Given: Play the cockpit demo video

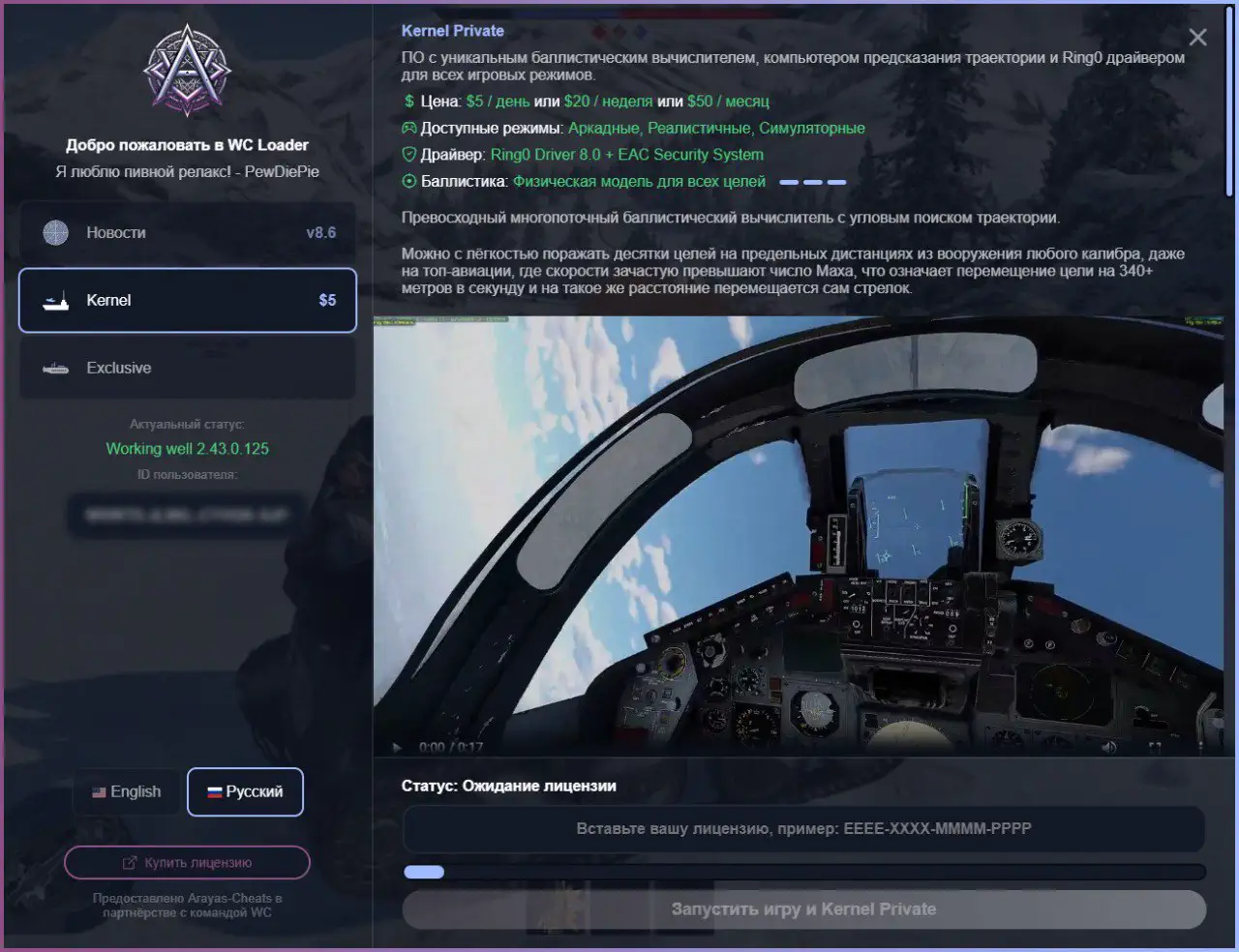Looking at the screenshot, I should click(397, 747).
